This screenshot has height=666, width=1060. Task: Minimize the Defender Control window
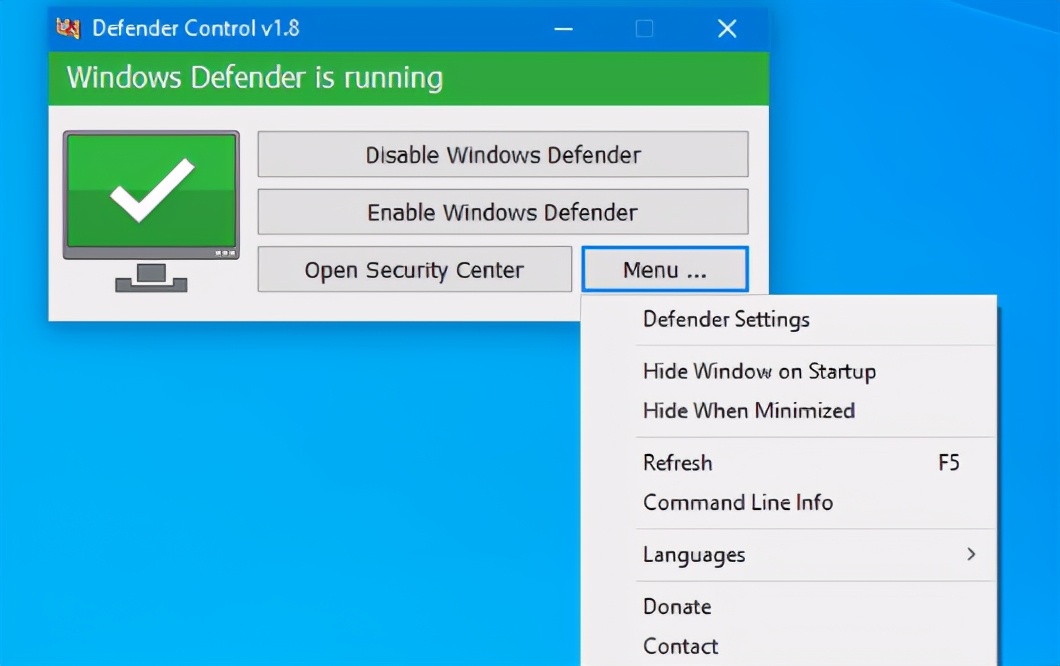(x=564, y=28)
